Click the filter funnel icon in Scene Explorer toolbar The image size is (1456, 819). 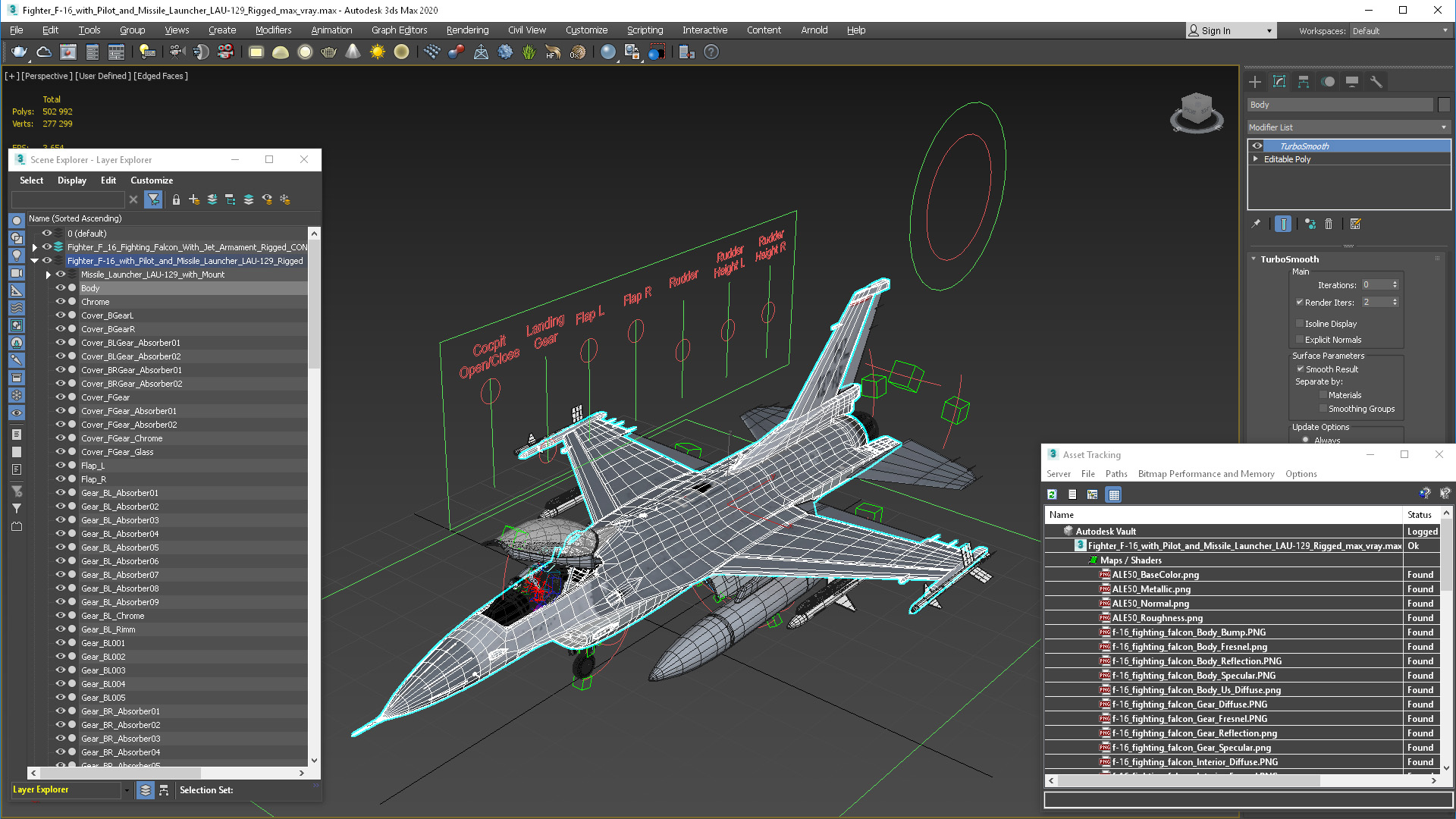(x=154, y=199)
